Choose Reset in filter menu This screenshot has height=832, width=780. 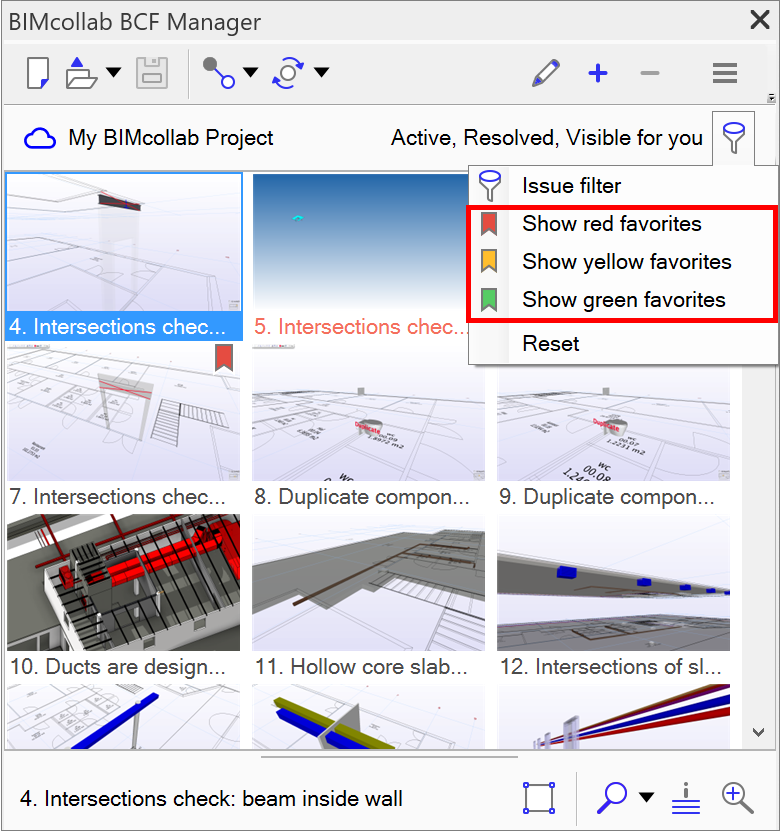tap(623, 344)
